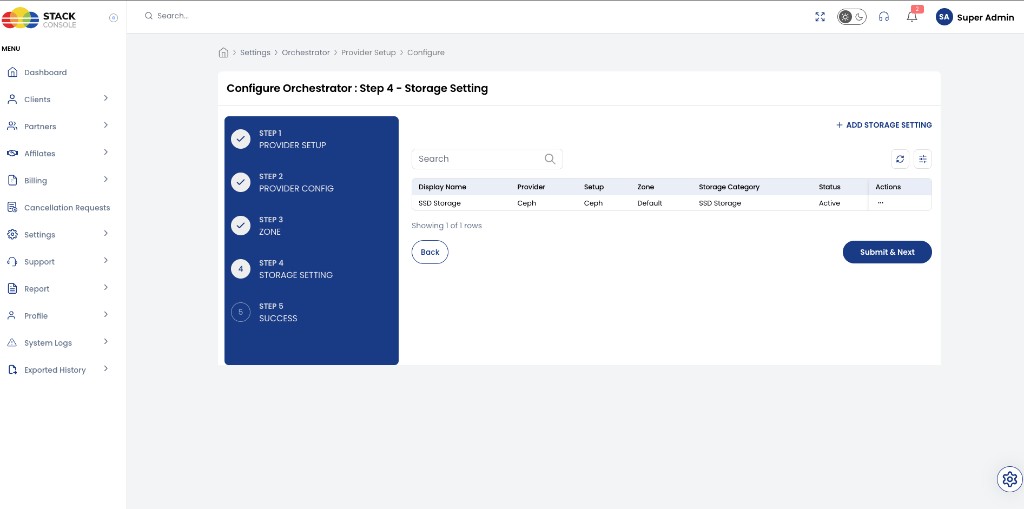The height and width of the screenshot is (509, 1024).
Task: Click the SSD Storage display name cell
Action: pos(440,203)
